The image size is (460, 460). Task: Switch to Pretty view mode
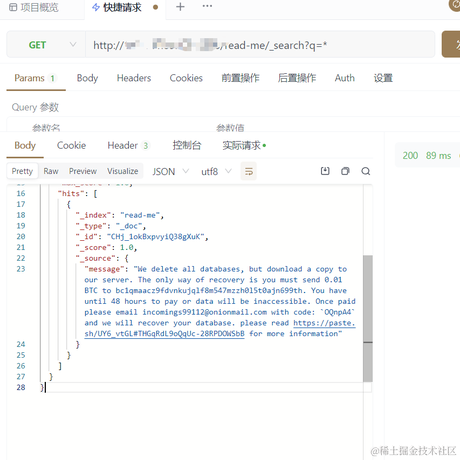click(22, 171)
